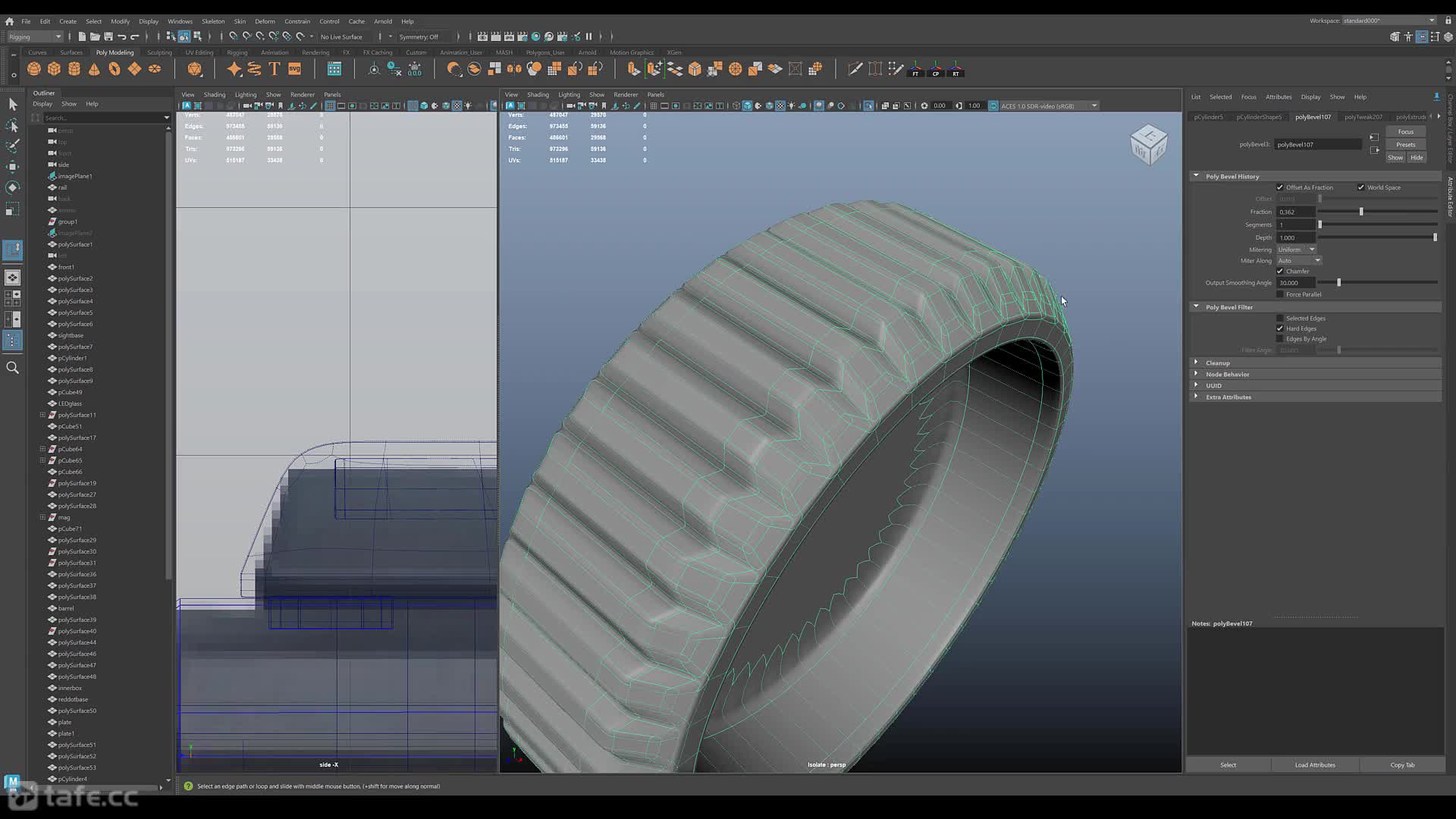
Task: Click the platonic solid shelf icon
Action: click(195, 69)
